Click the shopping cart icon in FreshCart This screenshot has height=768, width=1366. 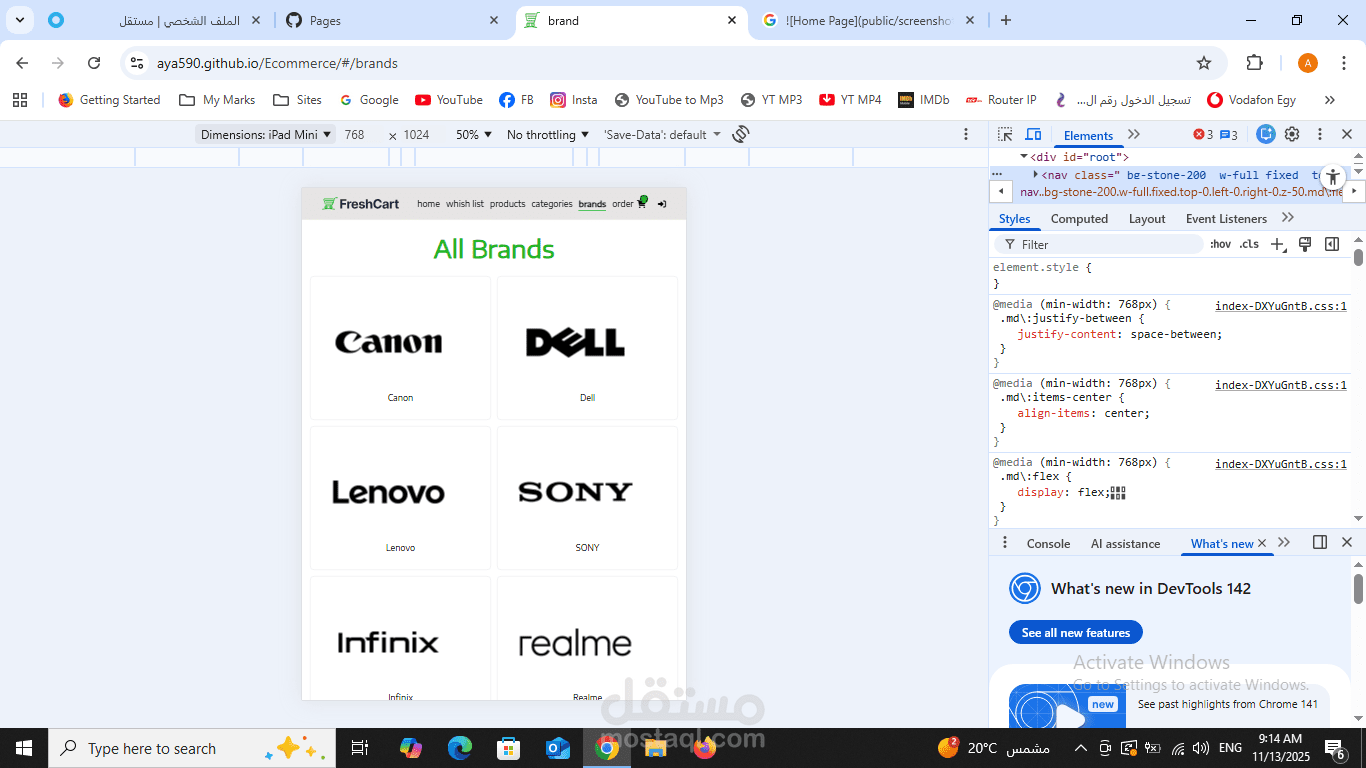(642, 203)
